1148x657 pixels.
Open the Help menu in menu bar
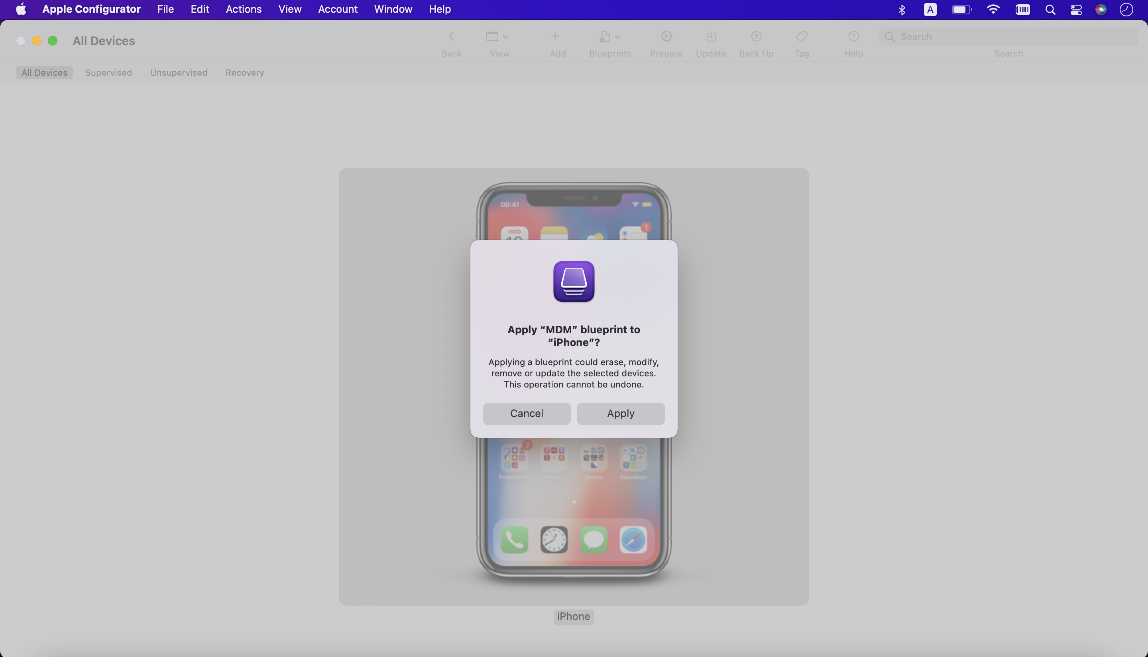[440, 10]
